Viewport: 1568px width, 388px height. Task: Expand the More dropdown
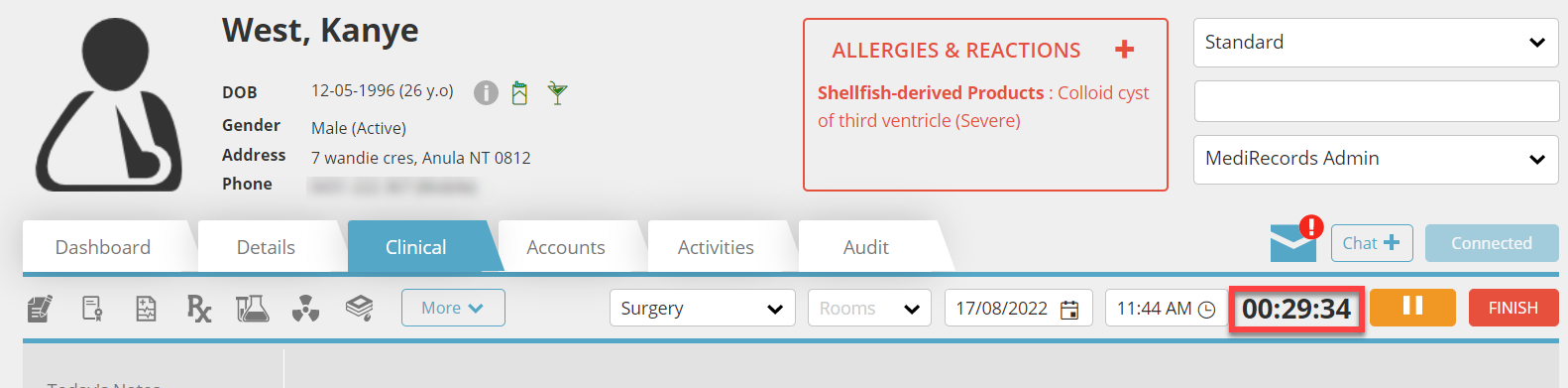coord(453,308)
